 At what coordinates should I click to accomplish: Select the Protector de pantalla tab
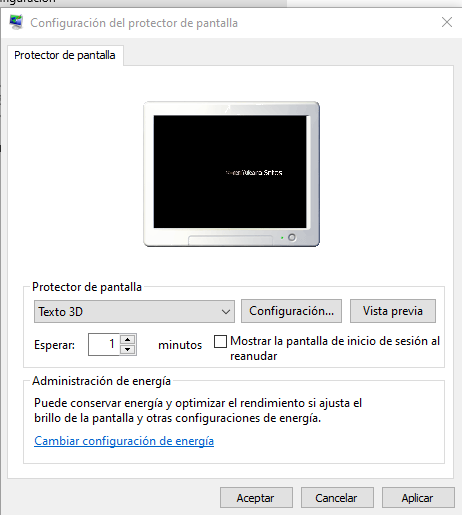click(x=65, y=55)
